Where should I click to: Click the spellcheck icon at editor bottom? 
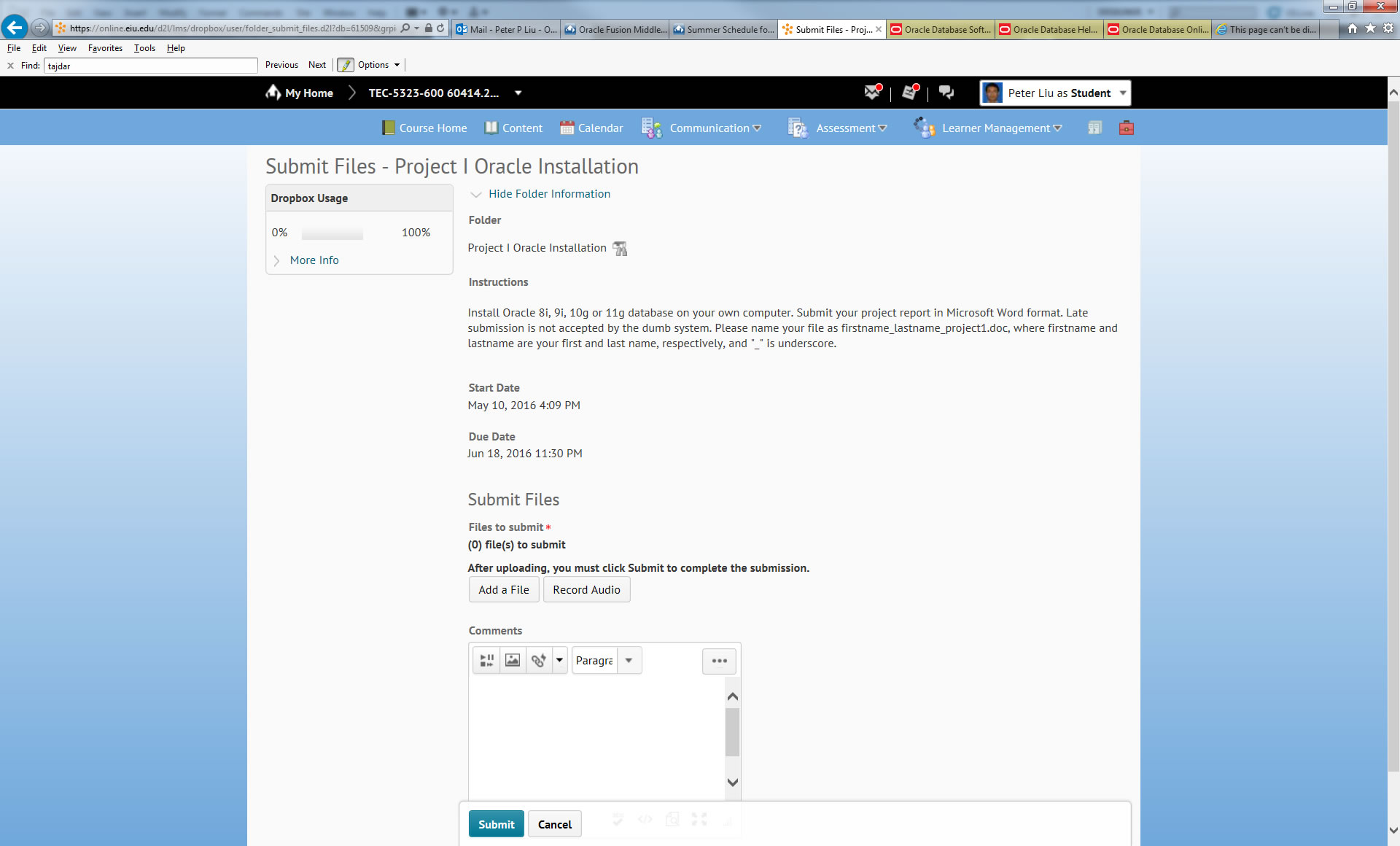click(x=618, y=819)
